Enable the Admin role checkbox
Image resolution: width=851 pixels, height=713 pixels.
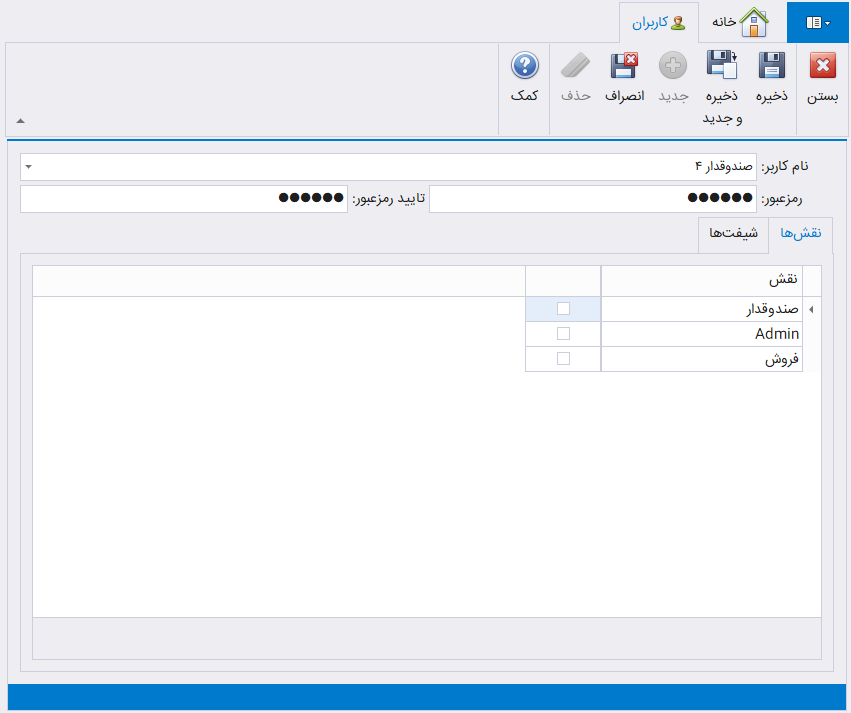click(x=563, y=334)
